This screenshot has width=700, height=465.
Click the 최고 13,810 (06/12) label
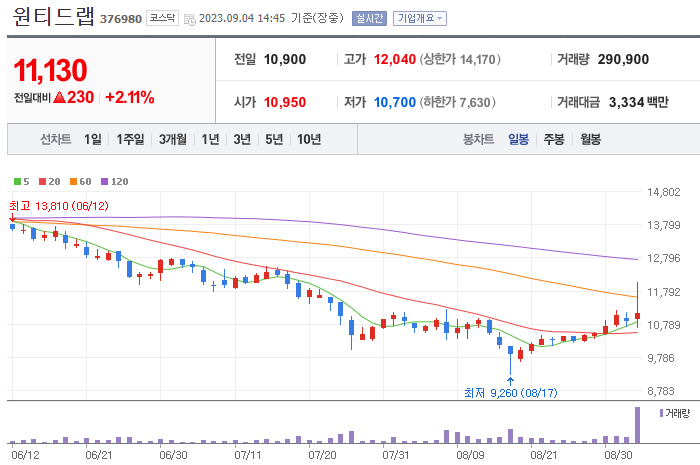[x=58, y=206]
